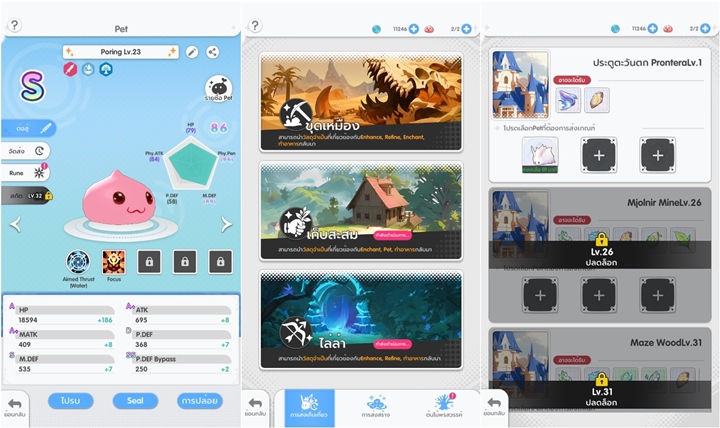The height and width of the screenshot is (428, 720).
Task: Select the Focus skill icon
Action: [x=114, y=262]
